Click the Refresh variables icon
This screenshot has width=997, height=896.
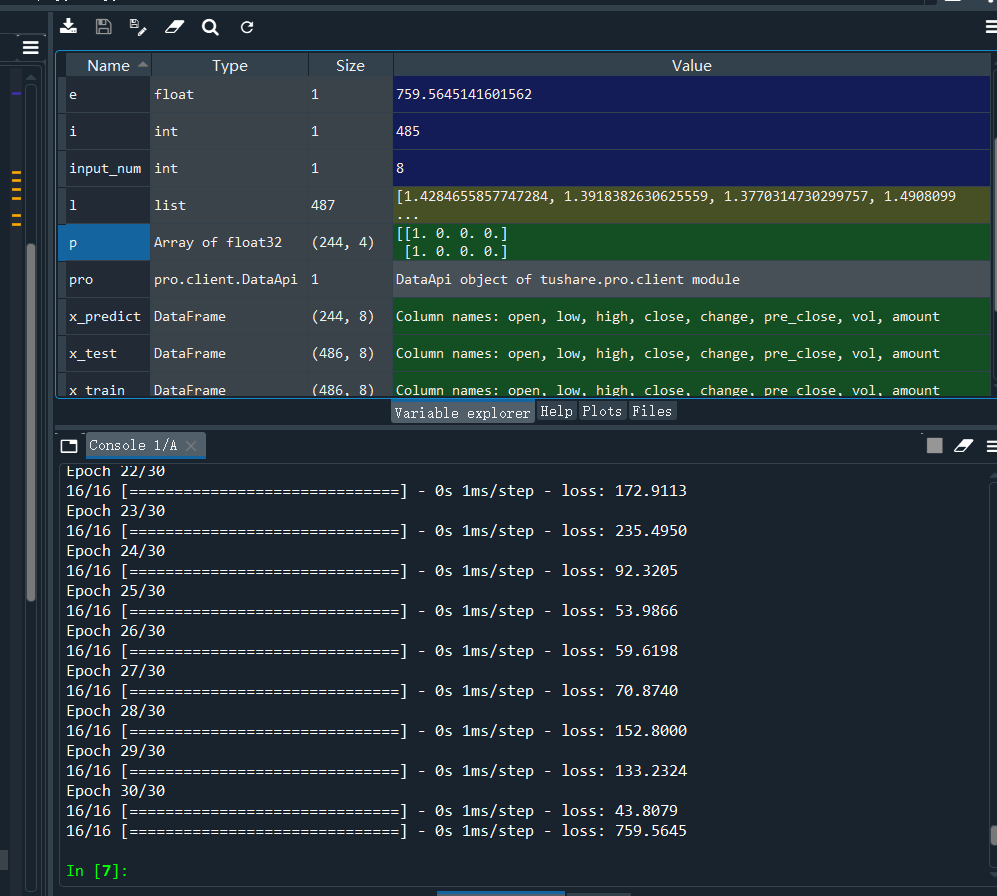[247, 27]
